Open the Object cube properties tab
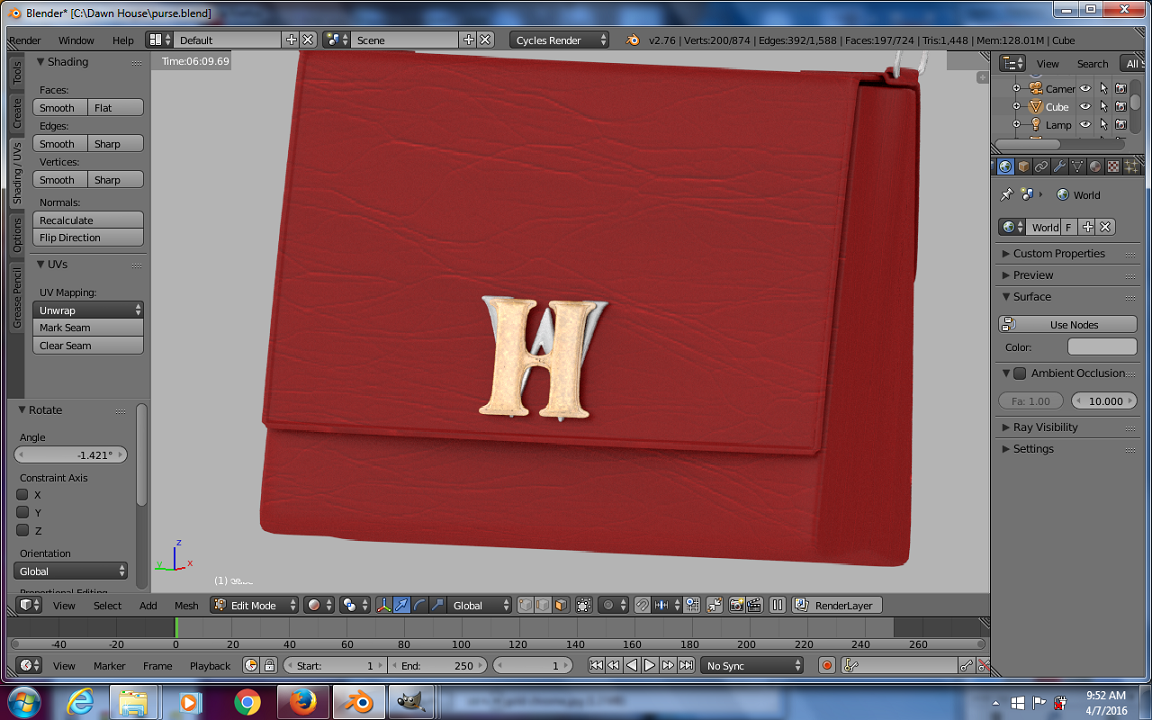 (x=1024, y=167)
